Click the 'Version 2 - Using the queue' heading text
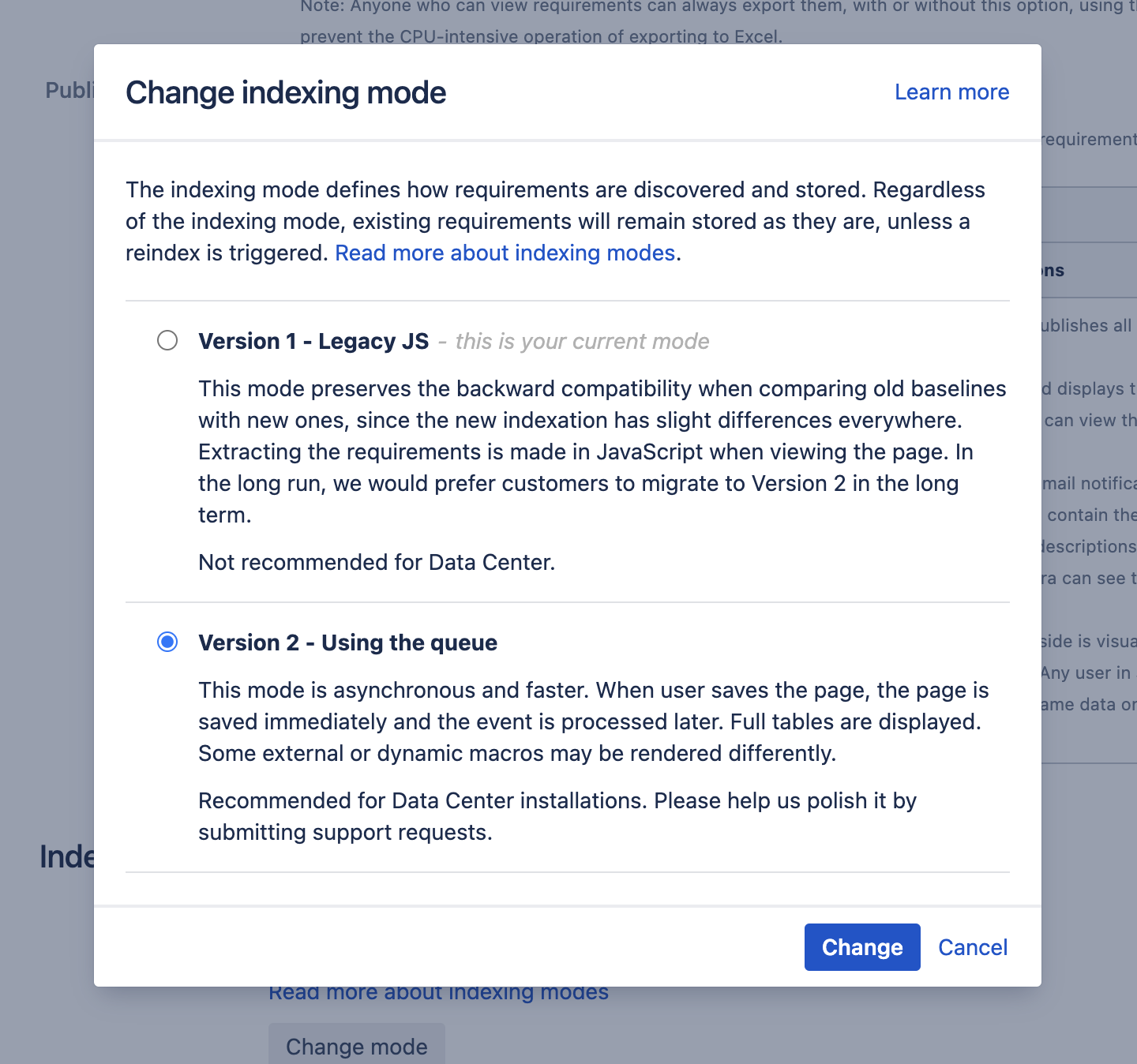1137x1064 pixels. coord(347,643)
